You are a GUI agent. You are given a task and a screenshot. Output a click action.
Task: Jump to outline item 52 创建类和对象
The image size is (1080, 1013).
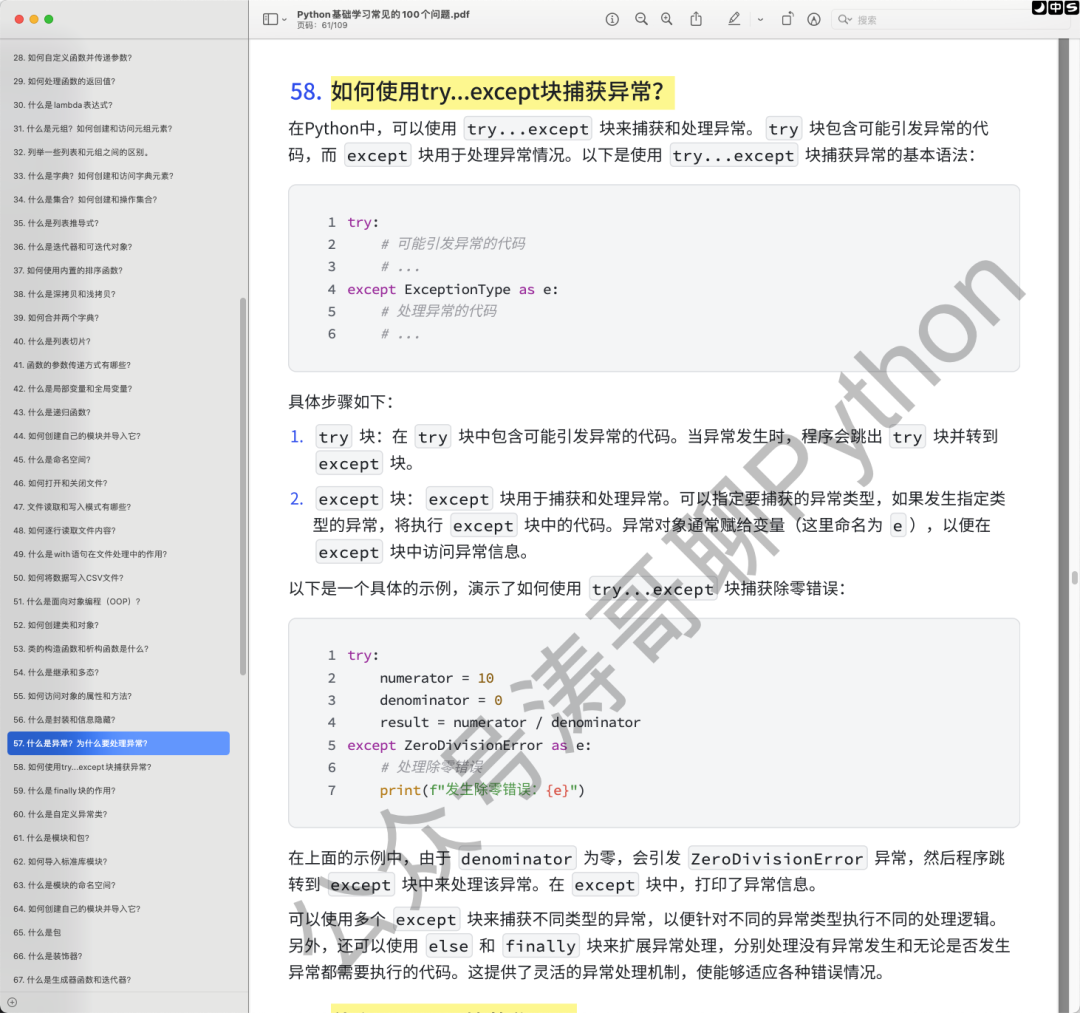coord(56,625)
